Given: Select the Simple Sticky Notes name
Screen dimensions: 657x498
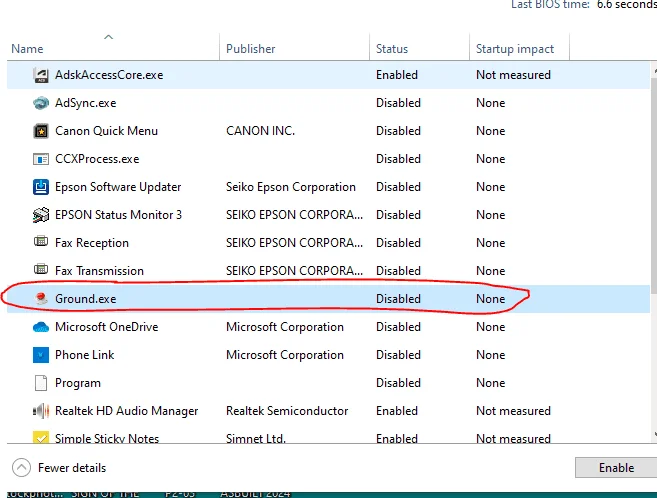Looking at the screenshot, I should 107,438.
